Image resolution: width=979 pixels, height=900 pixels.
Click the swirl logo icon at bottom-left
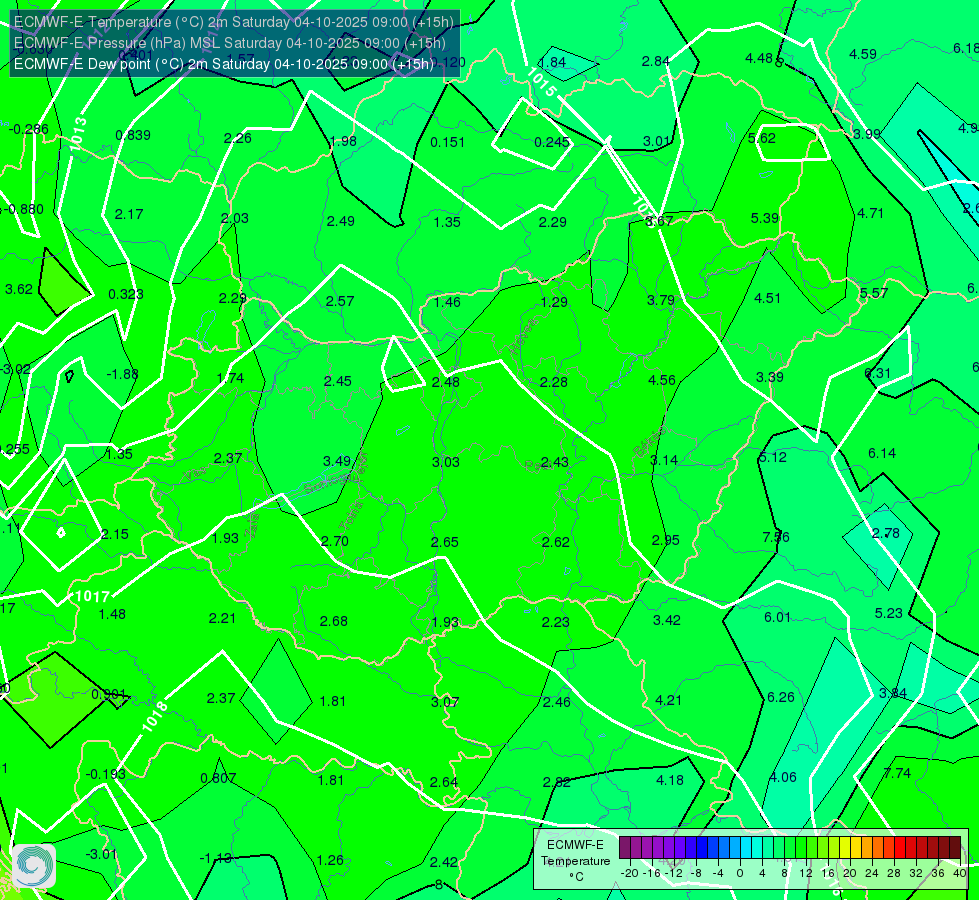[34, 866]
